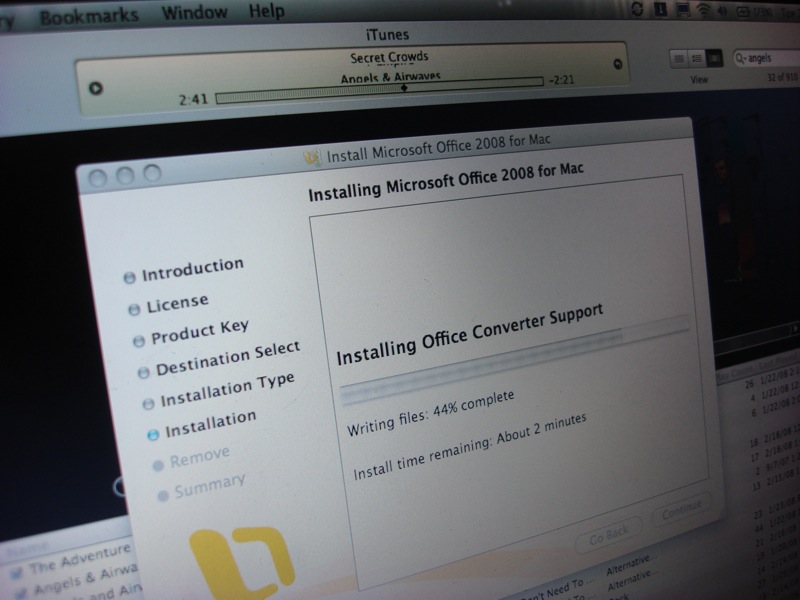Screen dimensions: 800x600
Task: Click the number 1 menu bar icon
Action: tap(660, 9)
